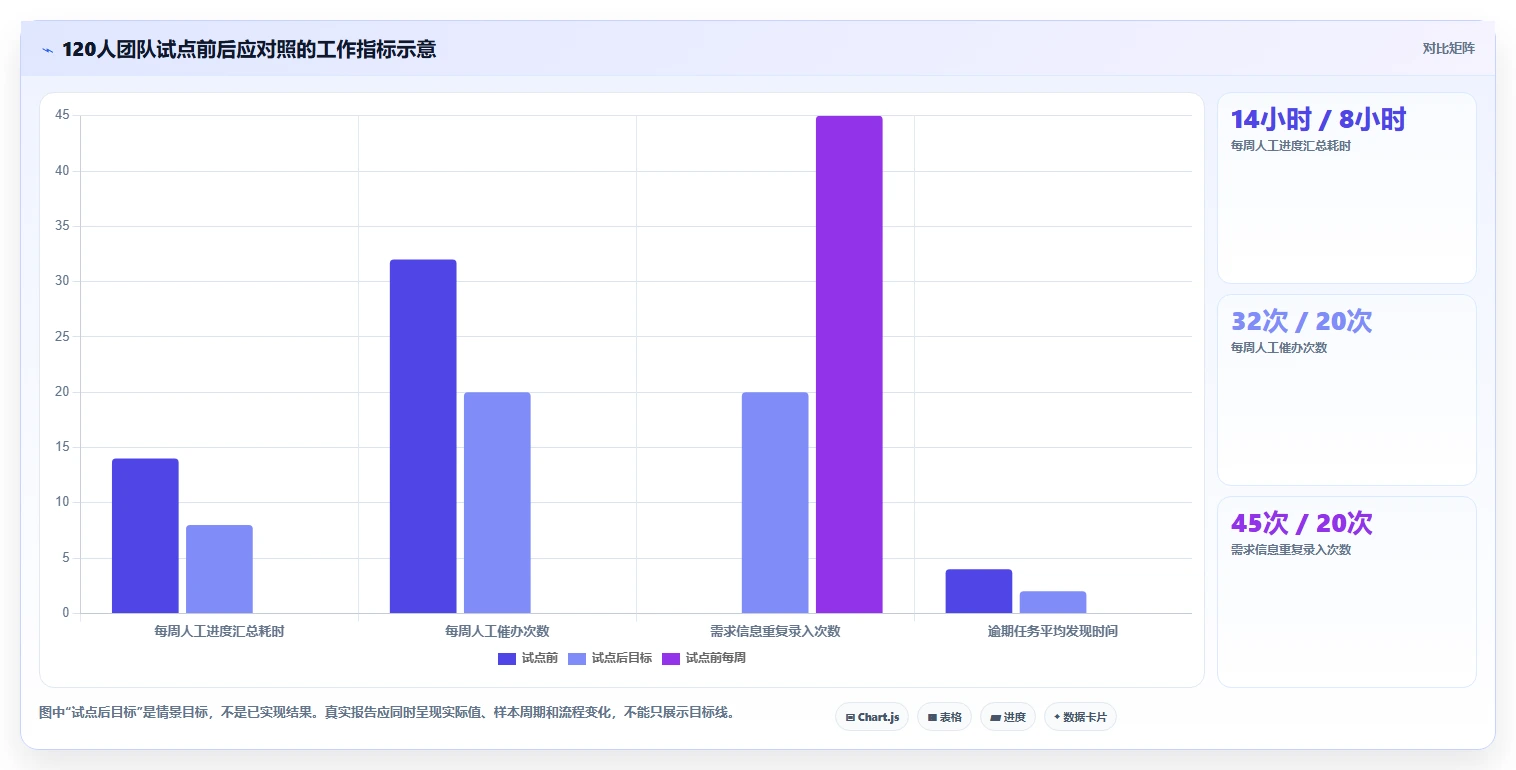Click the y-axis value 20
The height and width of the screenshot is (770, 1516).
(x=62, y=392)
